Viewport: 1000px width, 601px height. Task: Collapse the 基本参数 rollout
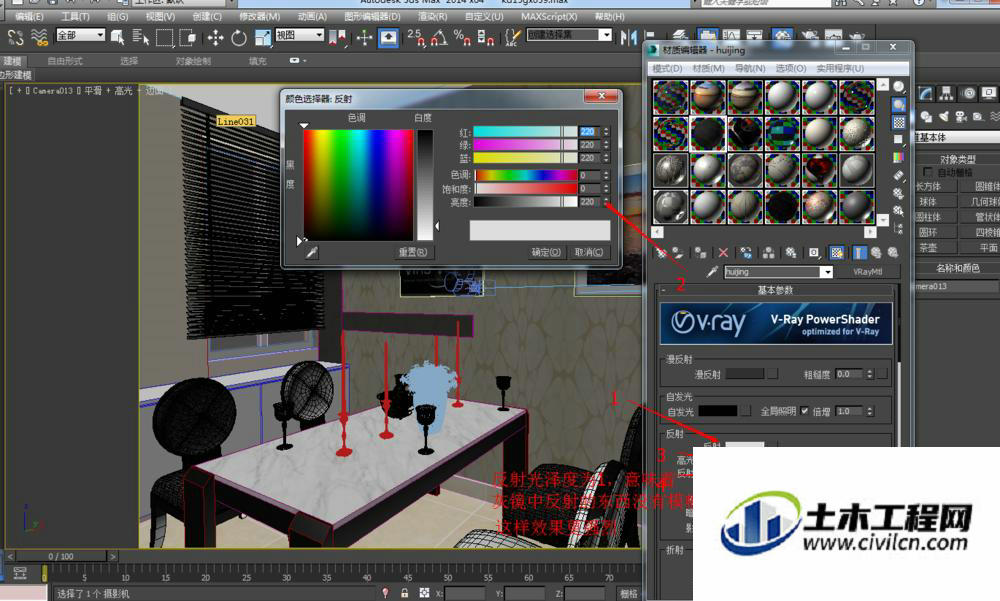(x=775, y=290)
